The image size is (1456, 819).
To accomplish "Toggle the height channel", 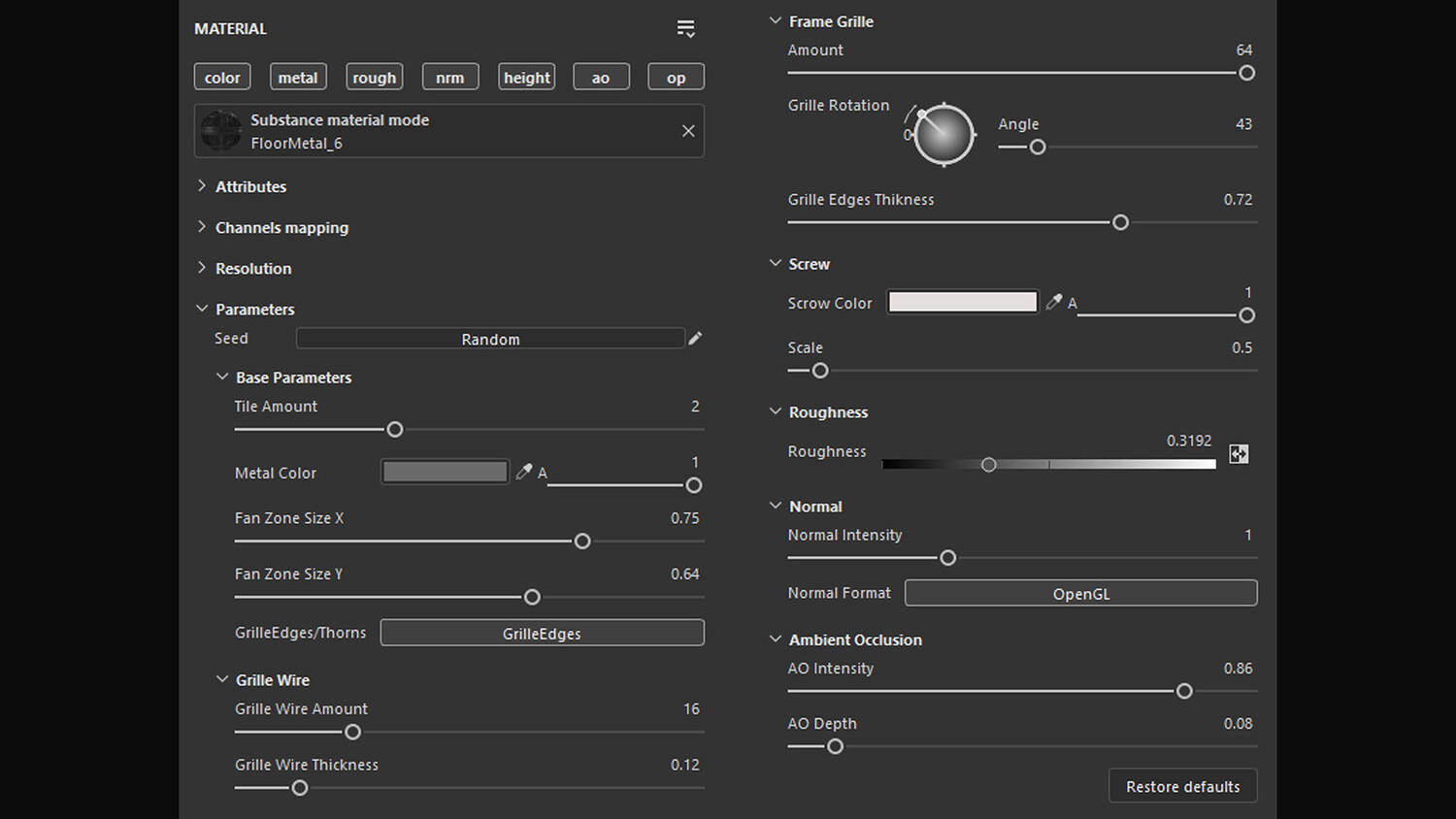I will tap(527, 78).
